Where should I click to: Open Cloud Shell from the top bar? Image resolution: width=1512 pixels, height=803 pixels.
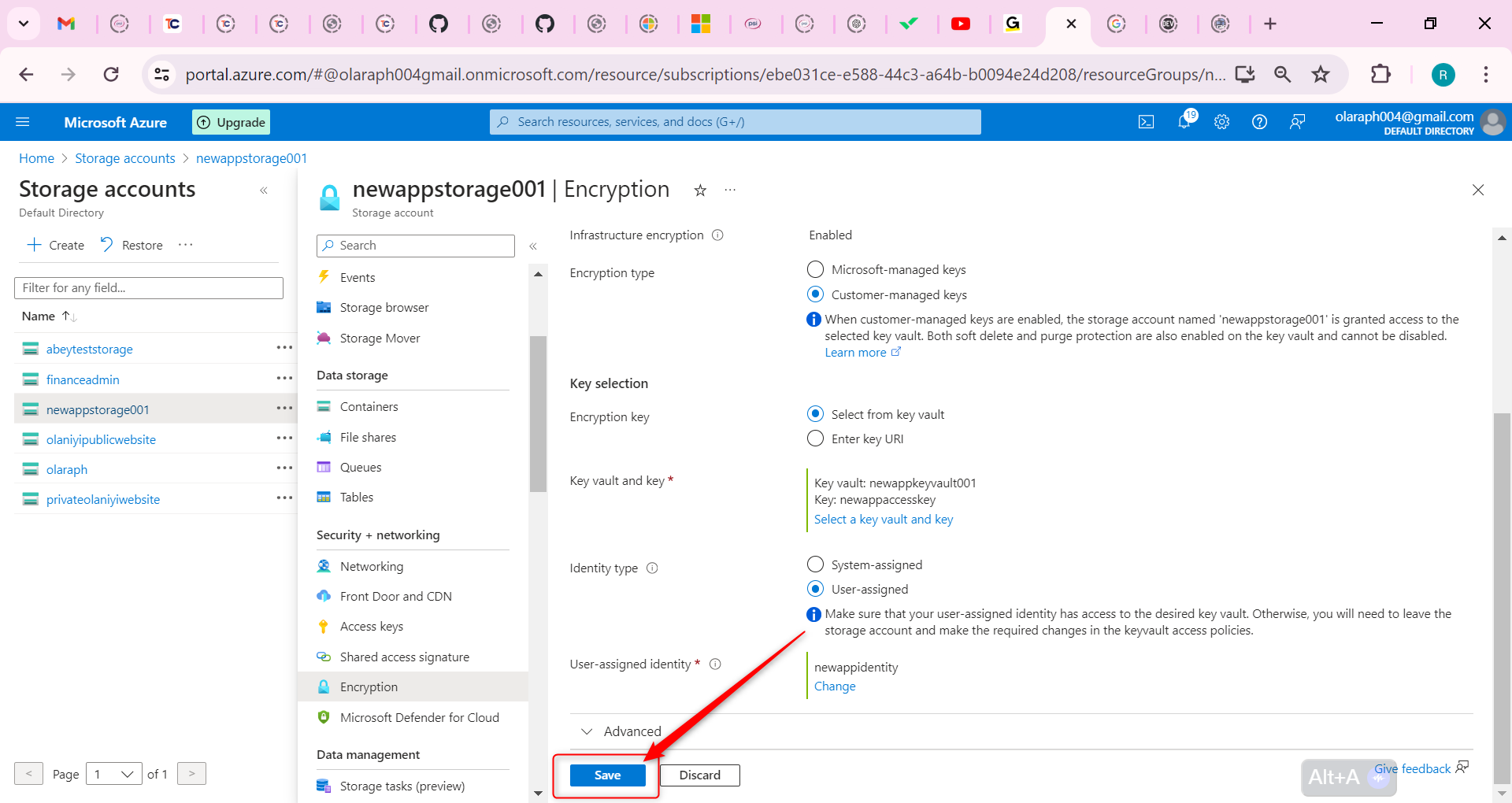(x=1147, y=122)
